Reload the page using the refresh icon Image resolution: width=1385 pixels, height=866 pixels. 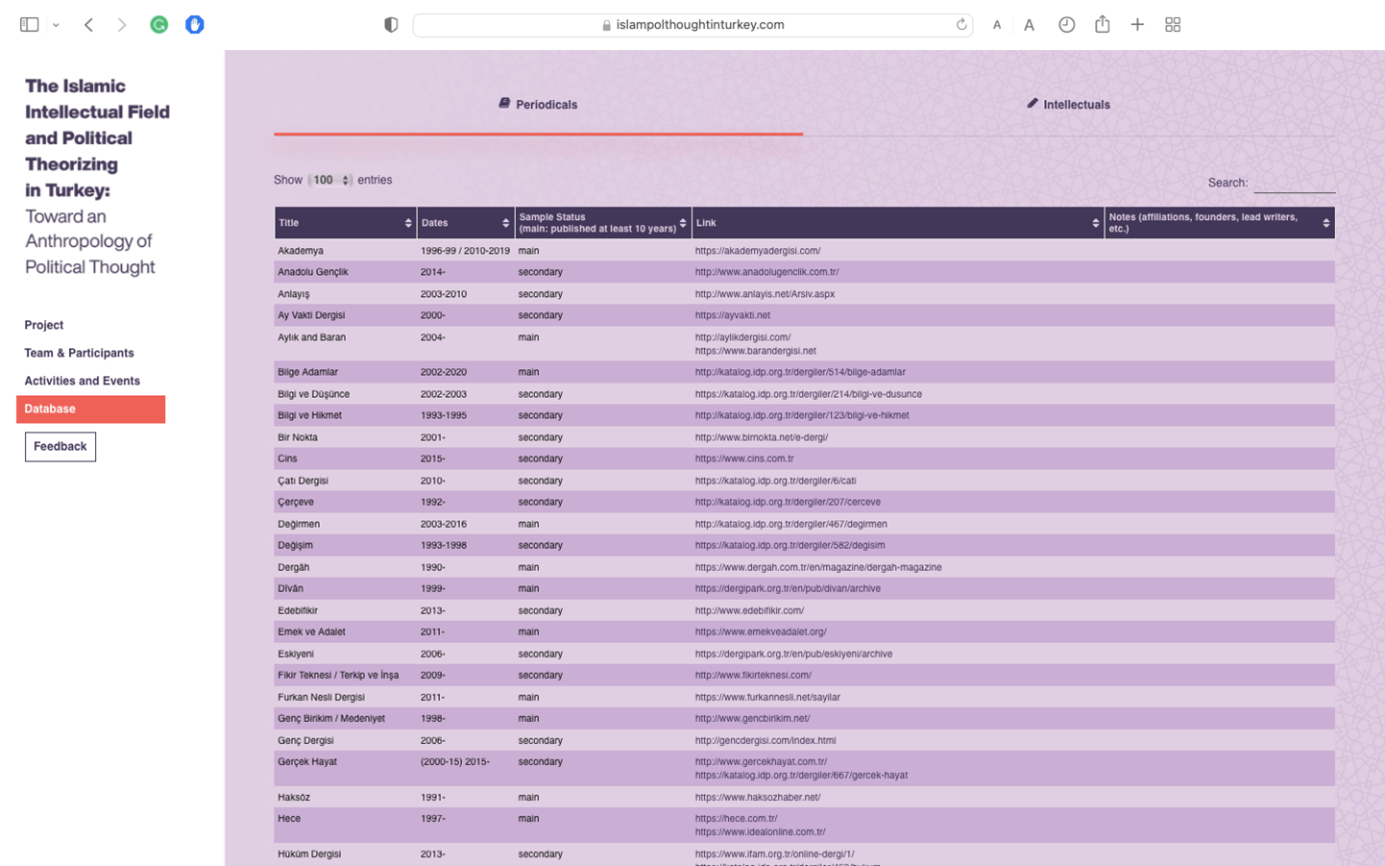(962, 25)
